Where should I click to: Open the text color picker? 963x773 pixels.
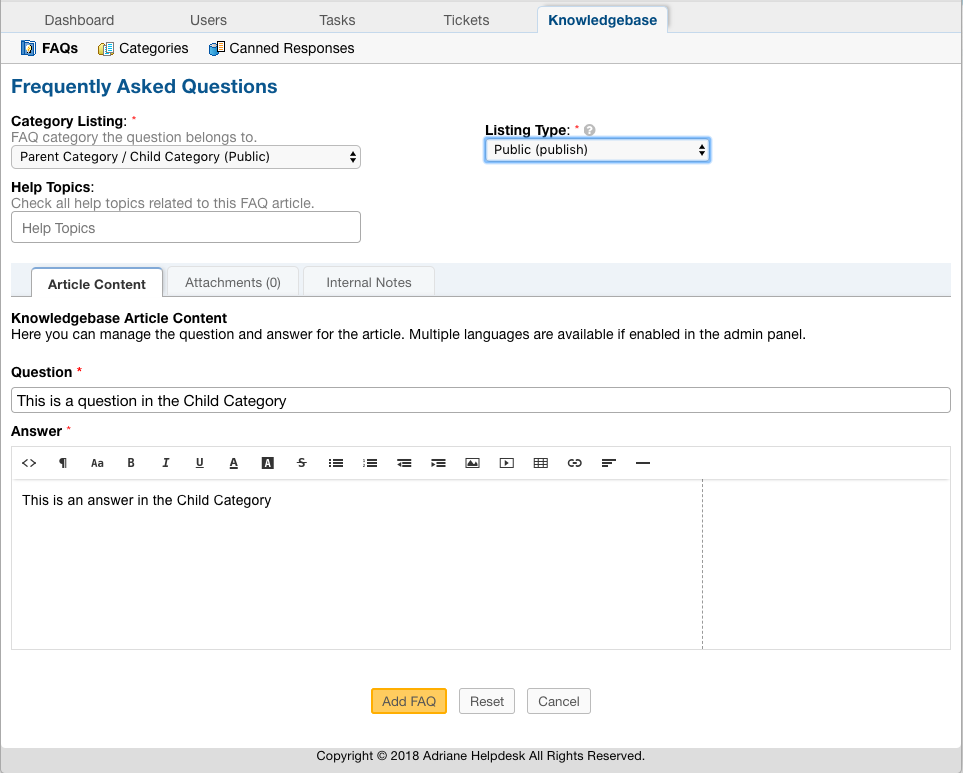coord(234,463)
